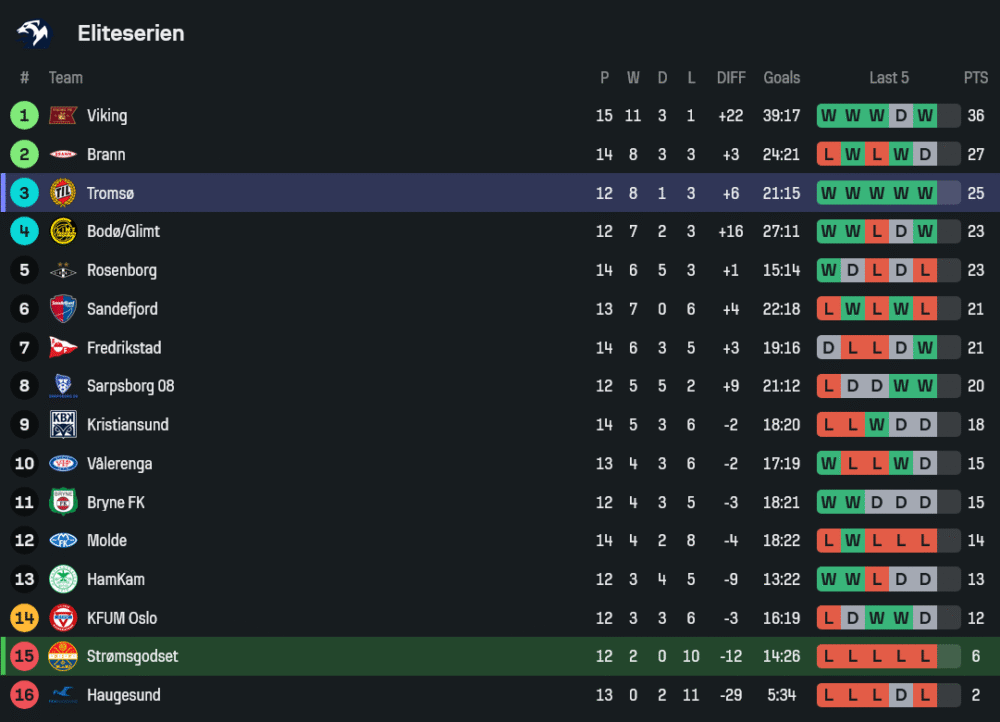
Task: Click the Tromsø club crest
Action: coord(63,193)
